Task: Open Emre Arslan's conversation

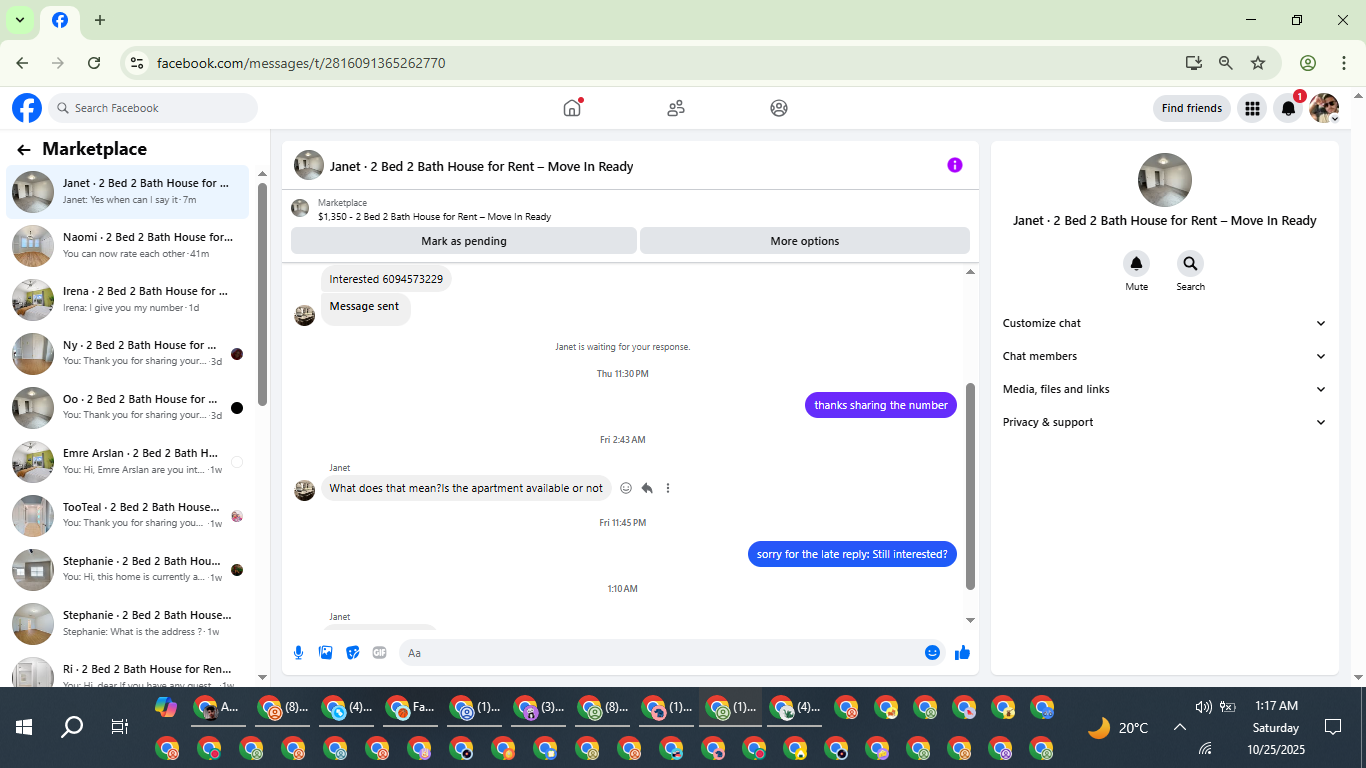Action: [128, 461]
